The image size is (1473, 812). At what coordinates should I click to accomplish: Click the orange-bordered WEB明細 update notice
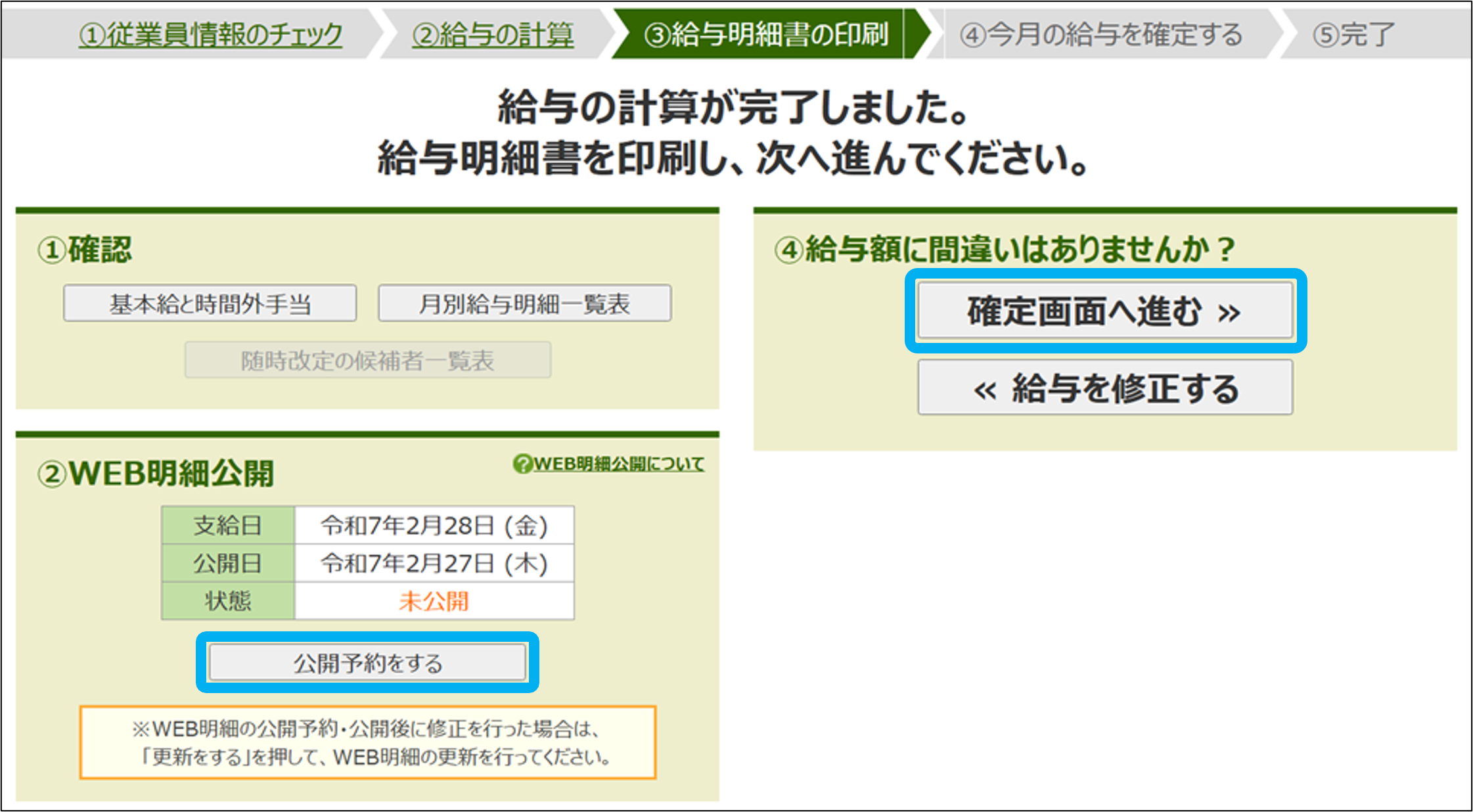coord(368,742)
